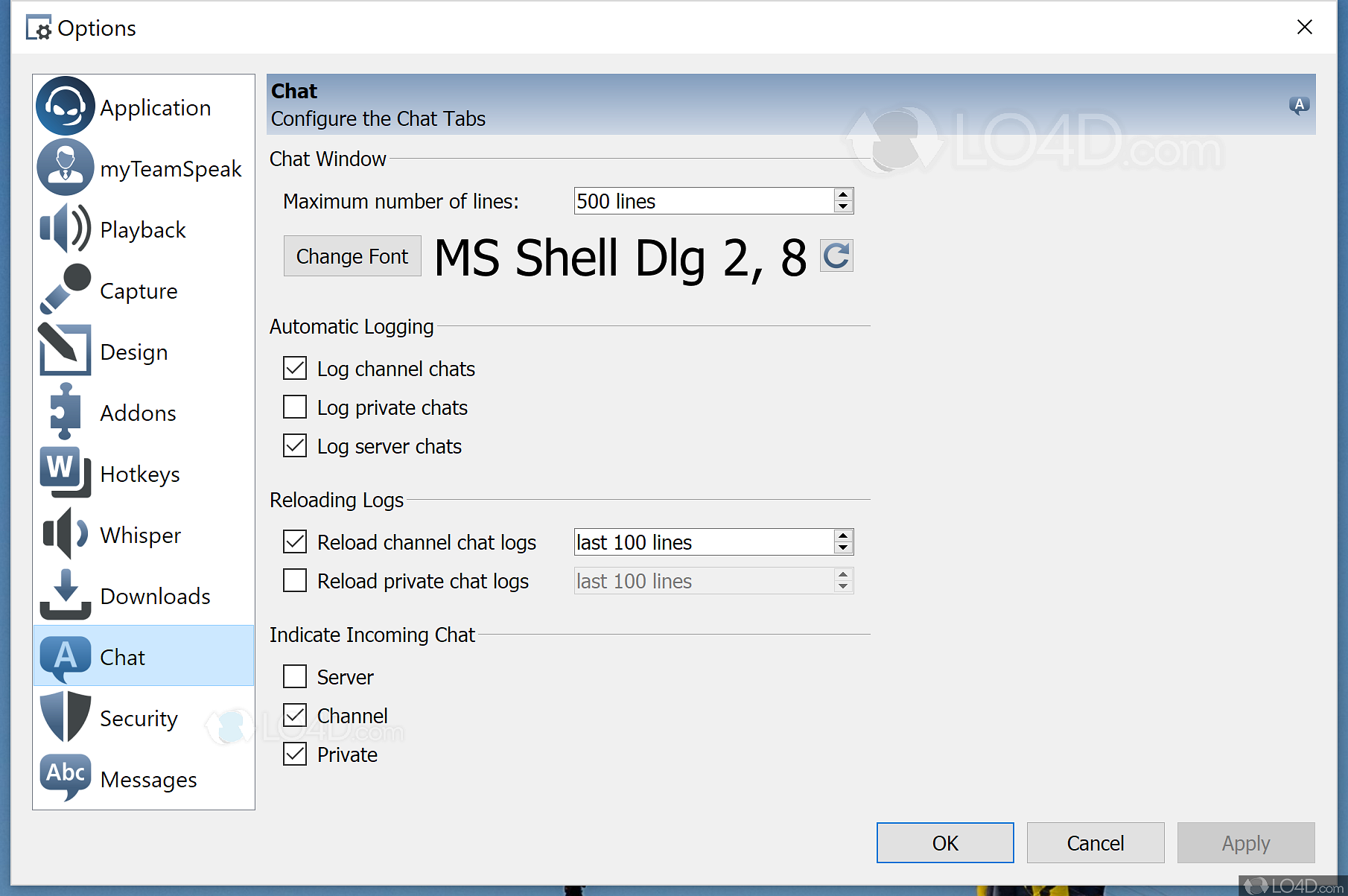Click the Addons puzzle piece icon
The height and width of the screenshot is (896, 1348).
pyautogui.click(x=65, y=412)
